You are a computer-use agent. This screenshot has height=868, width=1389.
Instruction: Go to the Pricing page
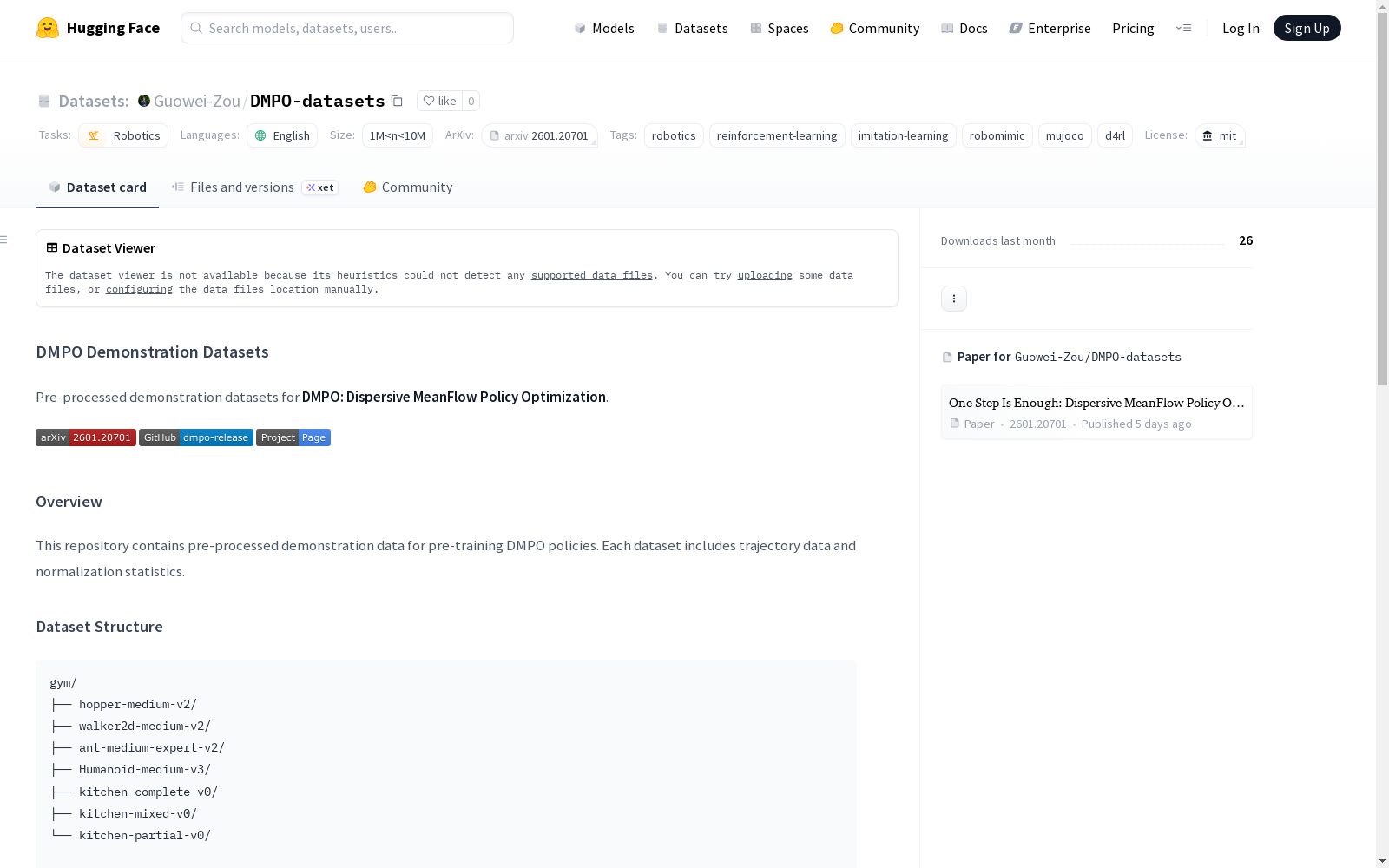(x=1133, y=28)
